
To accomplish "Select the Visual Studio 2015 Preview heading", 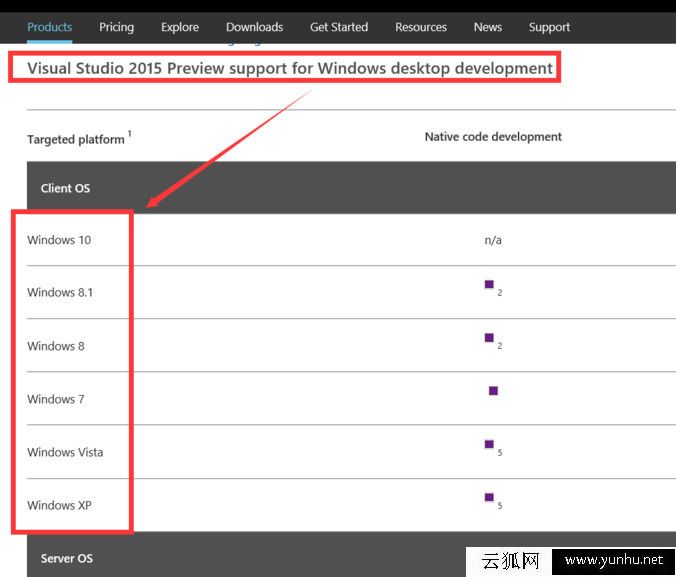I will [x=290, y=68].
